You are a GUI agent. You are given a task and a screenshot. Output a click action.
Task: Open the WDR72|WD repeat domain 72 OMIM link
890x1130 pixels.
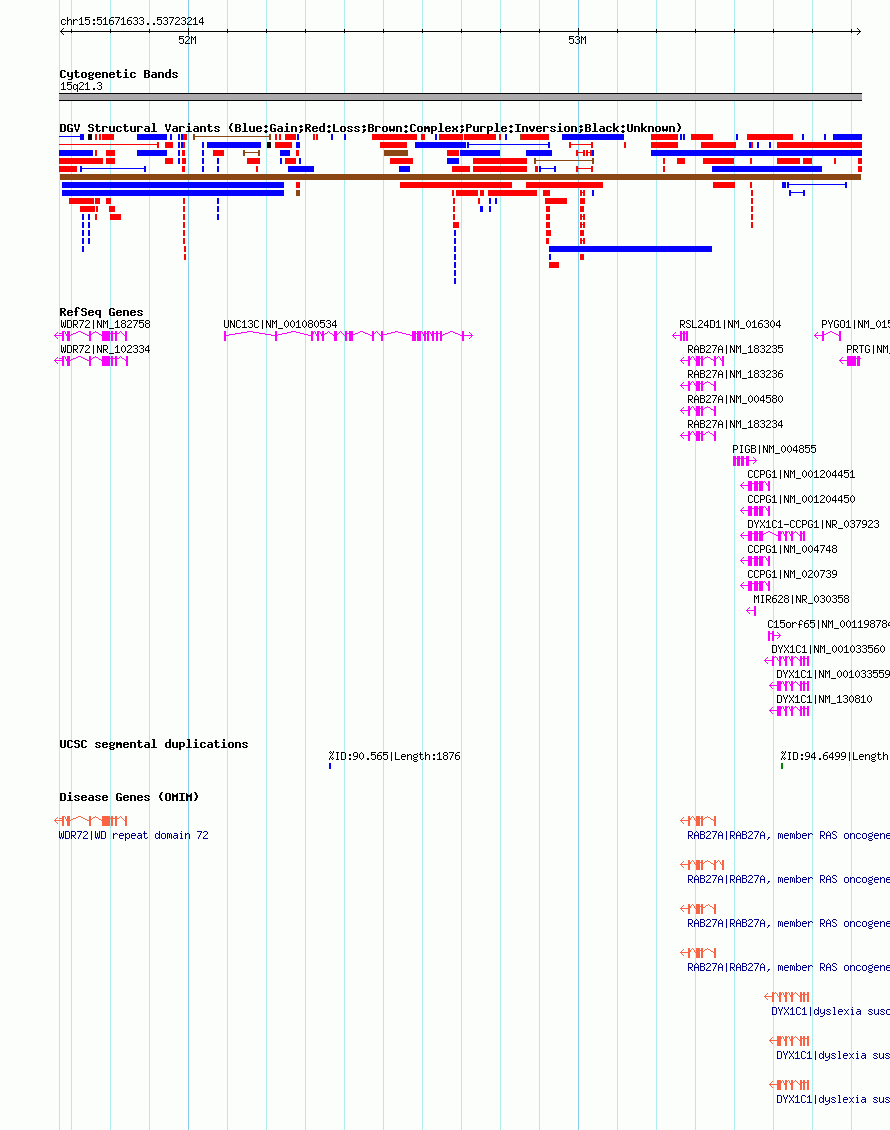(x=134, y=836)
